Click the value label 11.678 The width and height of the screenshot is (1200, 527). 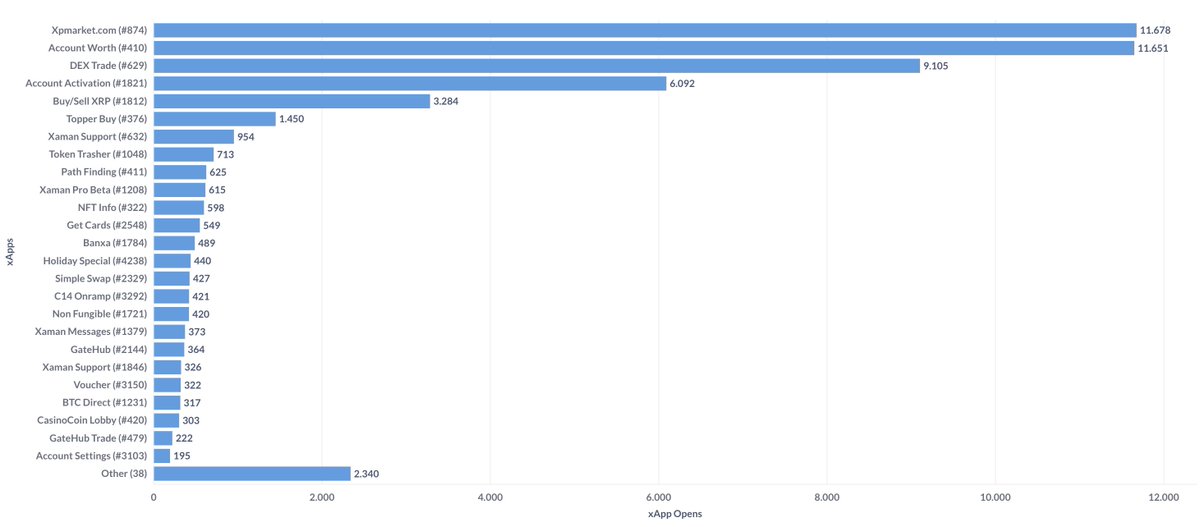coord(1157,30)
